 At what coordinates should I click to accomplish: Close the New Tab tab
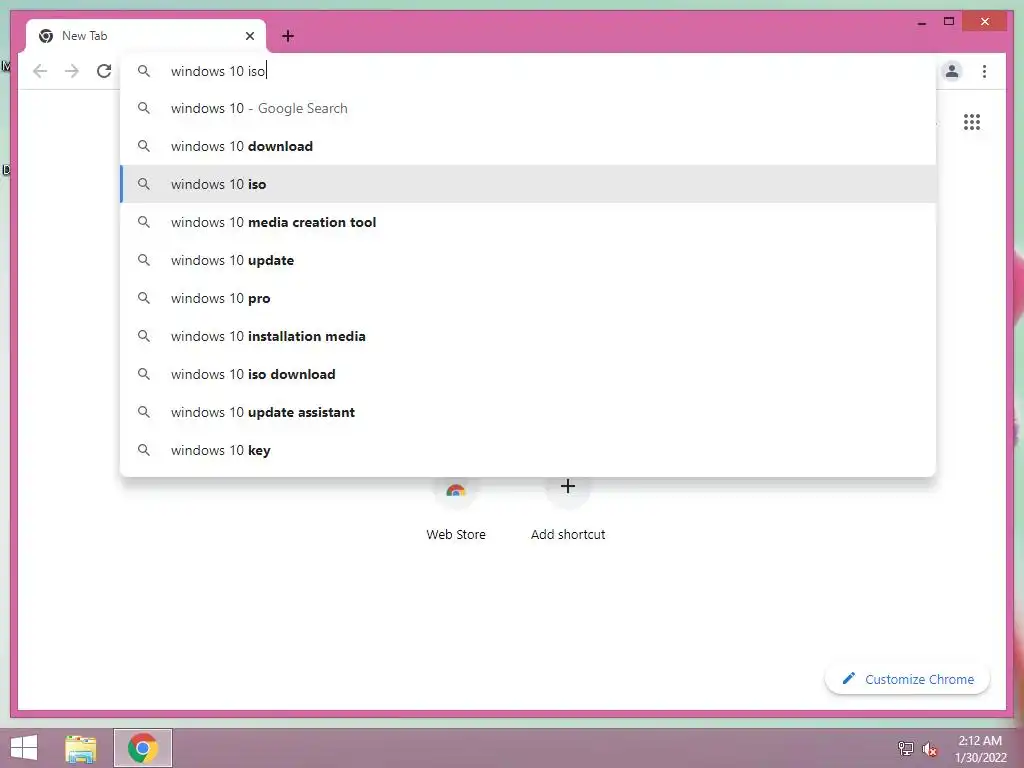coord(249,36)
